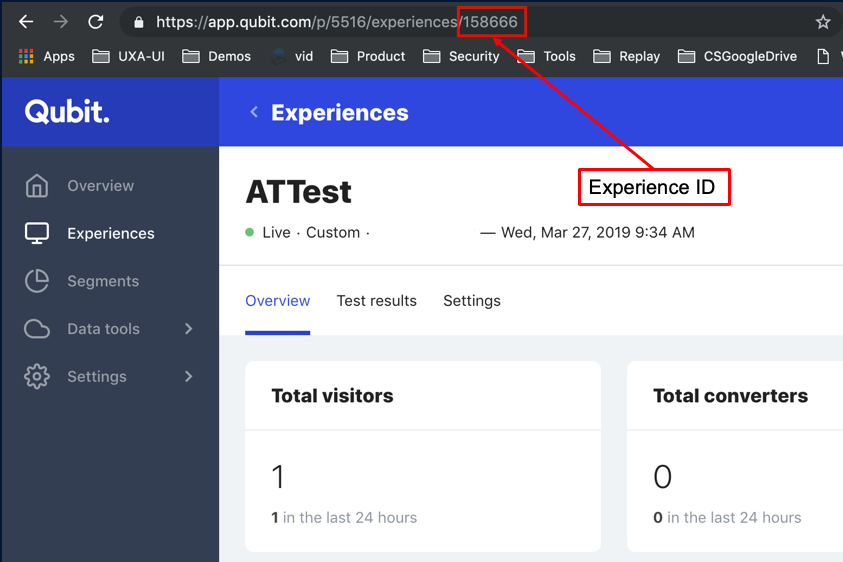Click the Qubit logo
Screen dimensions: 843x562
pos(67,112)
